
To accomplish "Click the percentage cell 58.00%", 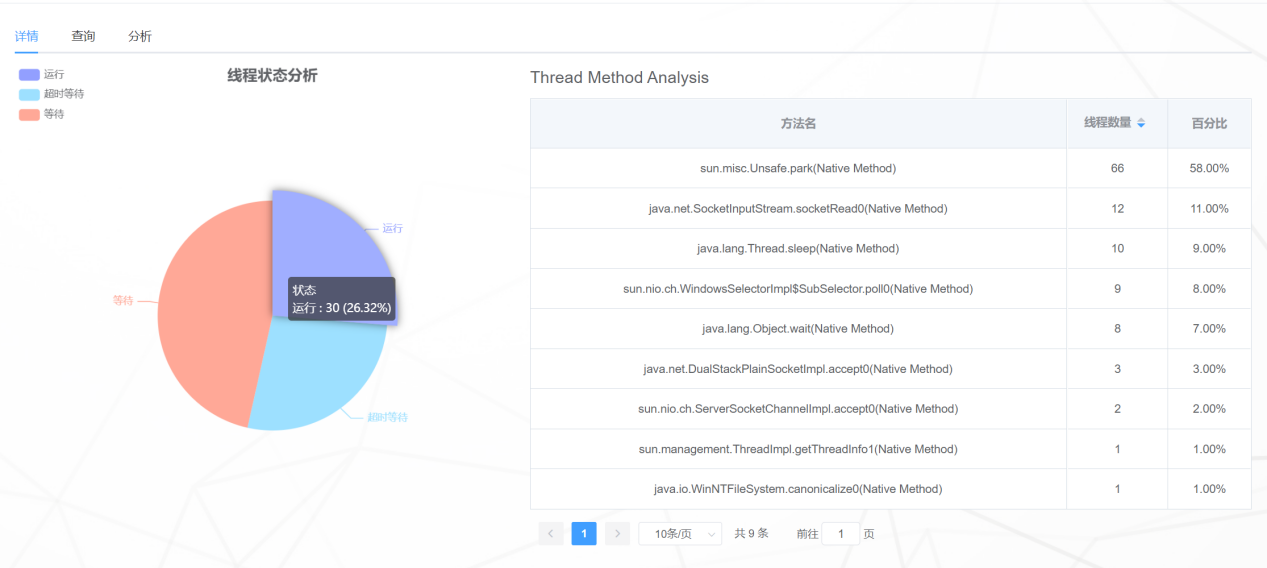I will point(1209,168).
